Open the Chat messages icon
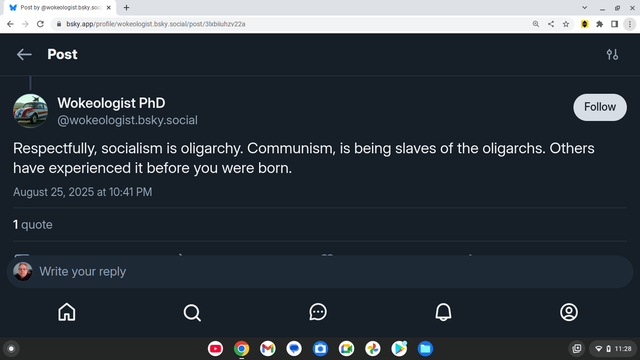Image resolution: width=640 pixels, height=360 pixels. 318,312
